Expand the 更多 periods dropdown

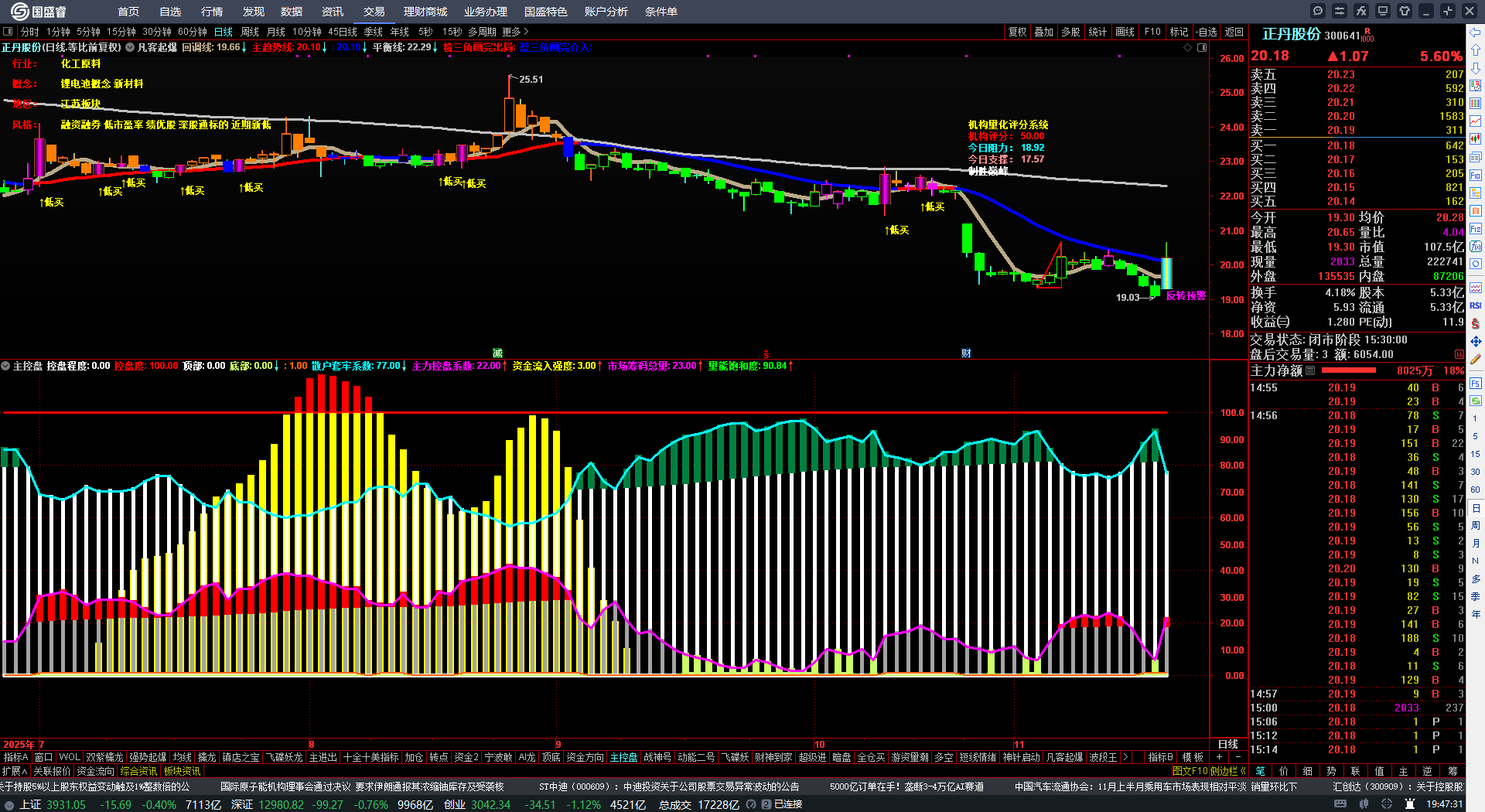(515, 32)
